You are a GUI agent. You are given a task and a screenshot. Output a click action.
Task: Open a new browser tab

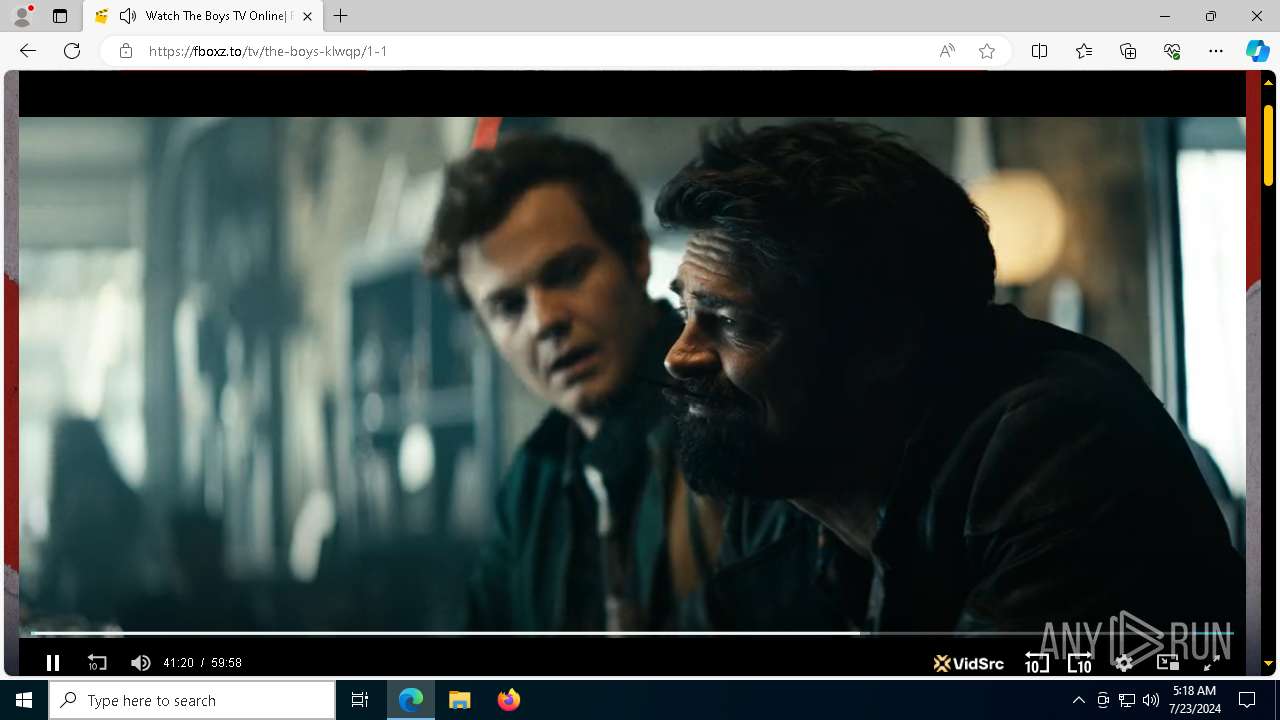coord(341,16)
